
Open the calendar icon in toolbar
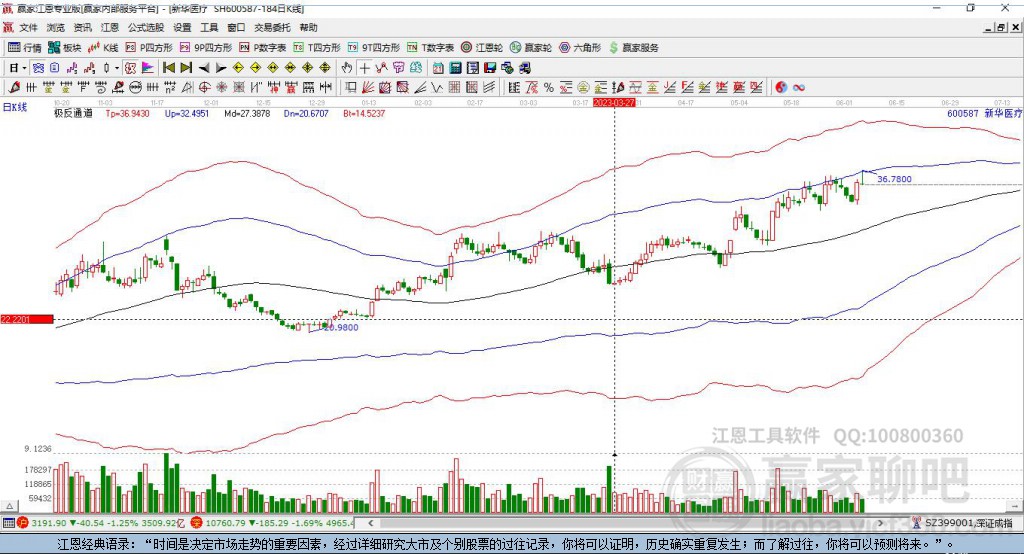point(438,68)
